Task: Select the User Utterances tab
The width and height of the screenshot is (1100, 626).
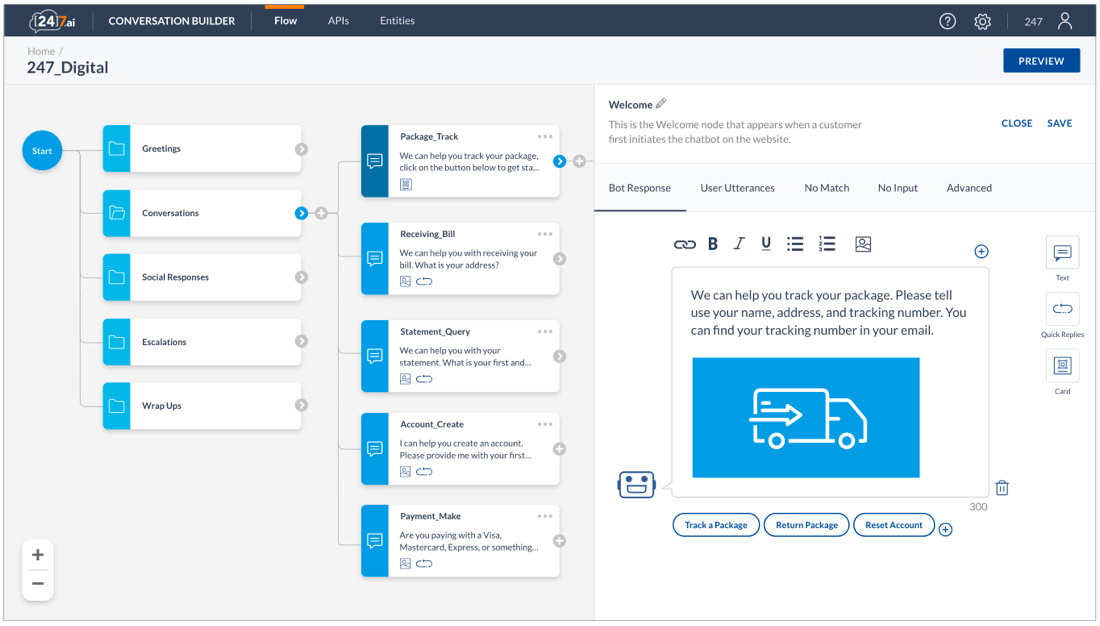Action: pos(737,188)
